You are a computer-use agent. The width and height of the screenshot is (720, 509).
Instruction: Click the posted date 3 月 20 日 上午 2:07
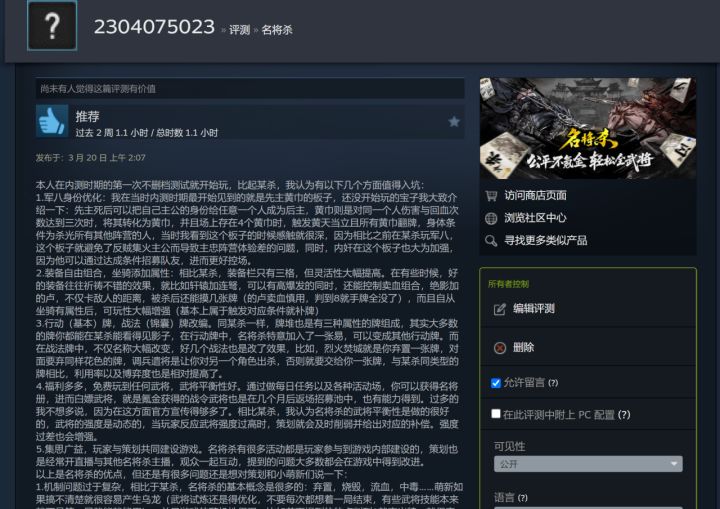point(107,158)
